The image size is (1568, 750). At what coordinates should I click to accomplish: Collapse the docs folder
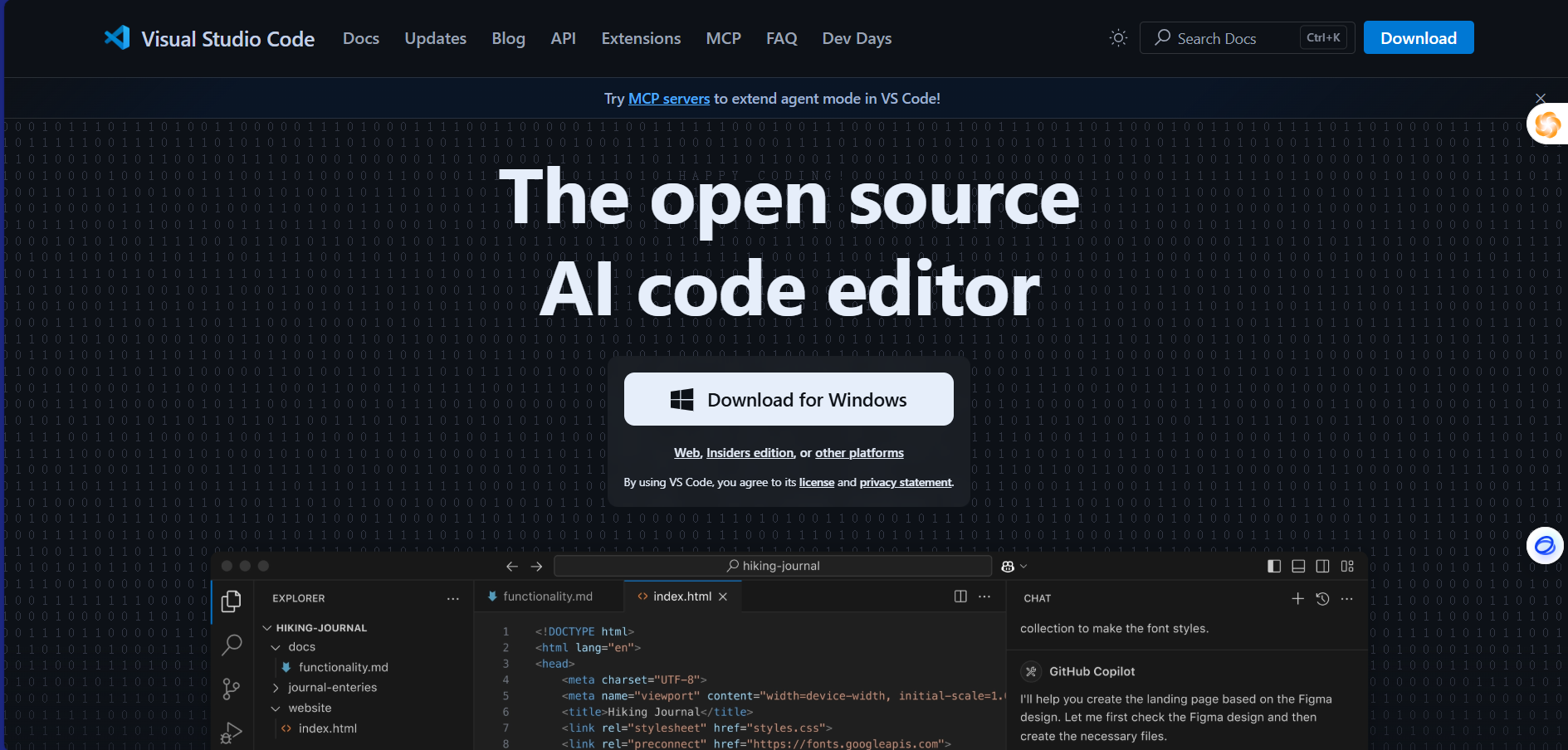coord(276,647)
